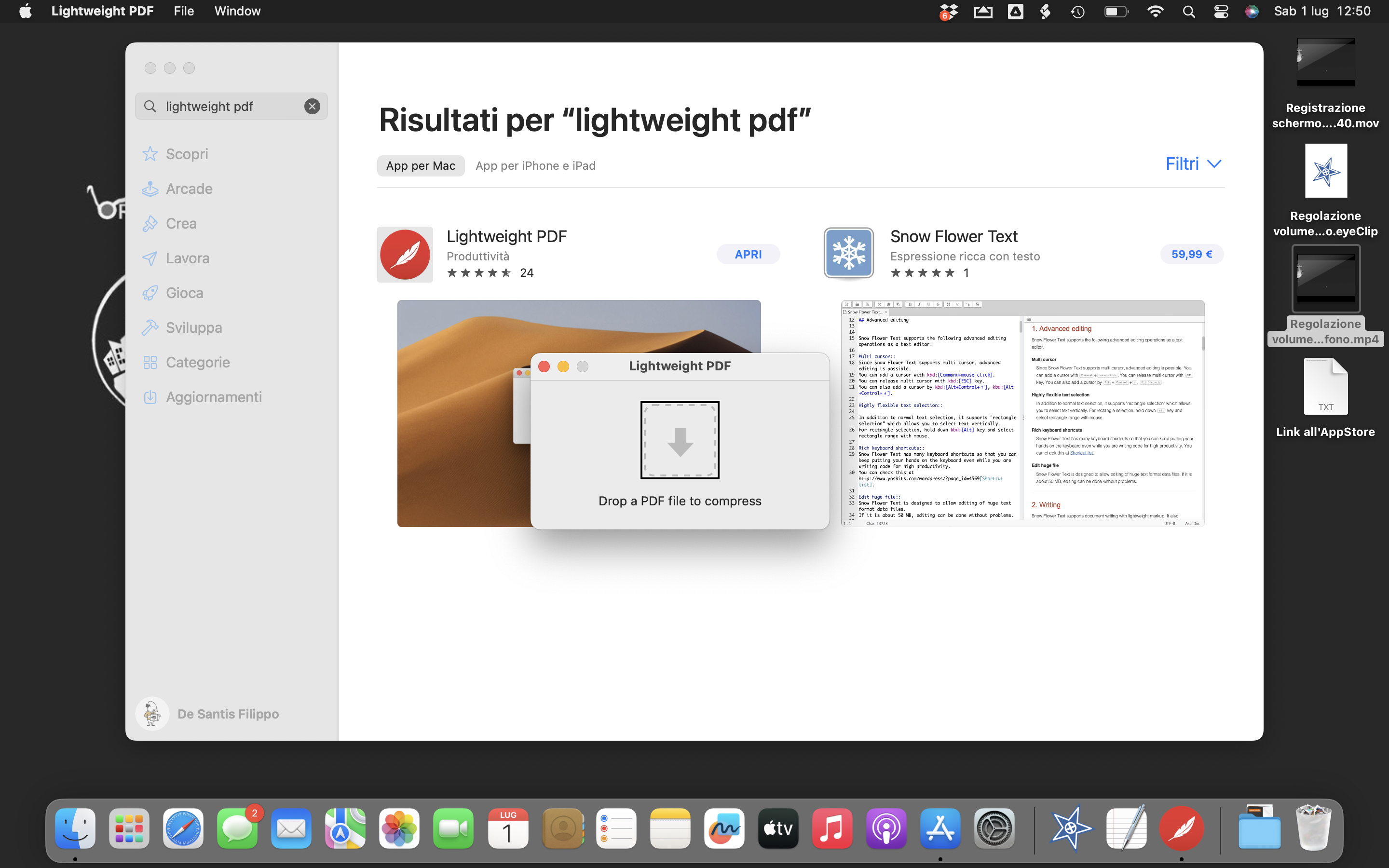Open FaceTime from the Dock
Image resolution: width=1389 pixels, height=868 pixels.
point(453,828)
